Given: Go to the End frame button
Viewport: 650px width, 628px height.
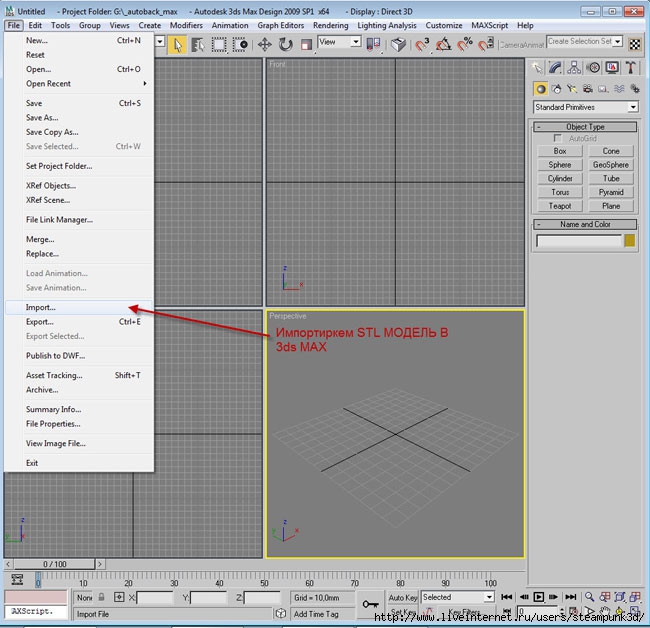Looking at the screenshot, I should [x=571, y=597].
